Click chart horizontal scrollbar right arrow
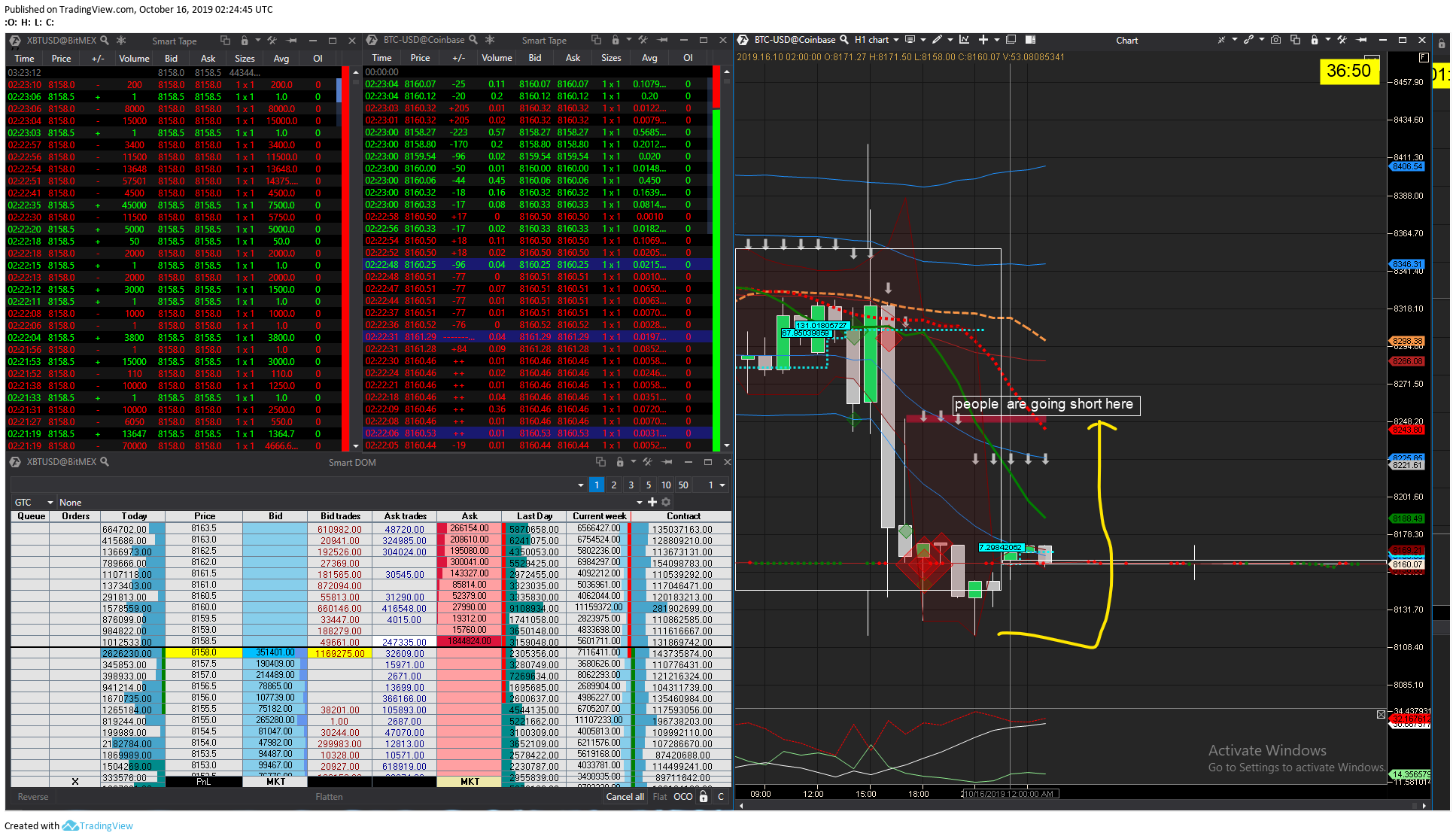 (1424, 805)
